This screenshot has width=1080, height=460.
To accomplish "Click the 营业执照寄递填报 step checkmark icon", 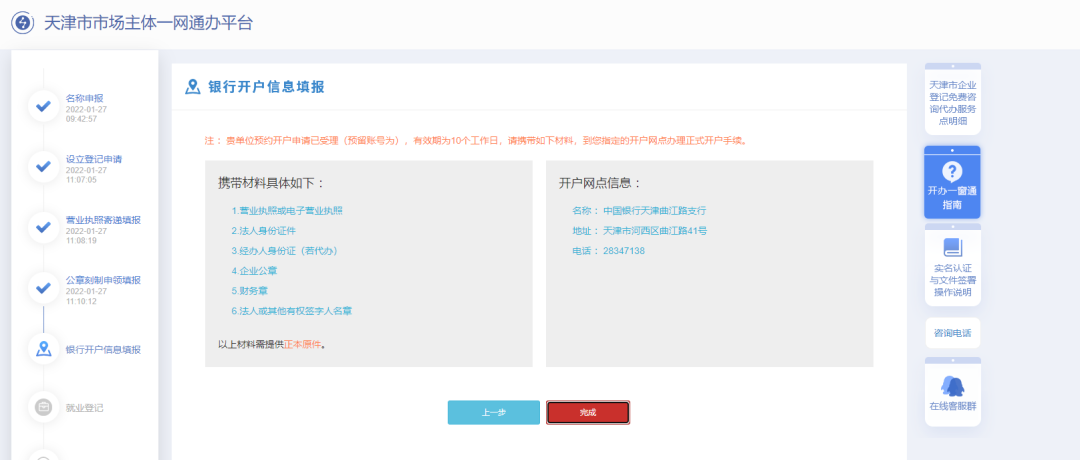I will click(43, 227).
